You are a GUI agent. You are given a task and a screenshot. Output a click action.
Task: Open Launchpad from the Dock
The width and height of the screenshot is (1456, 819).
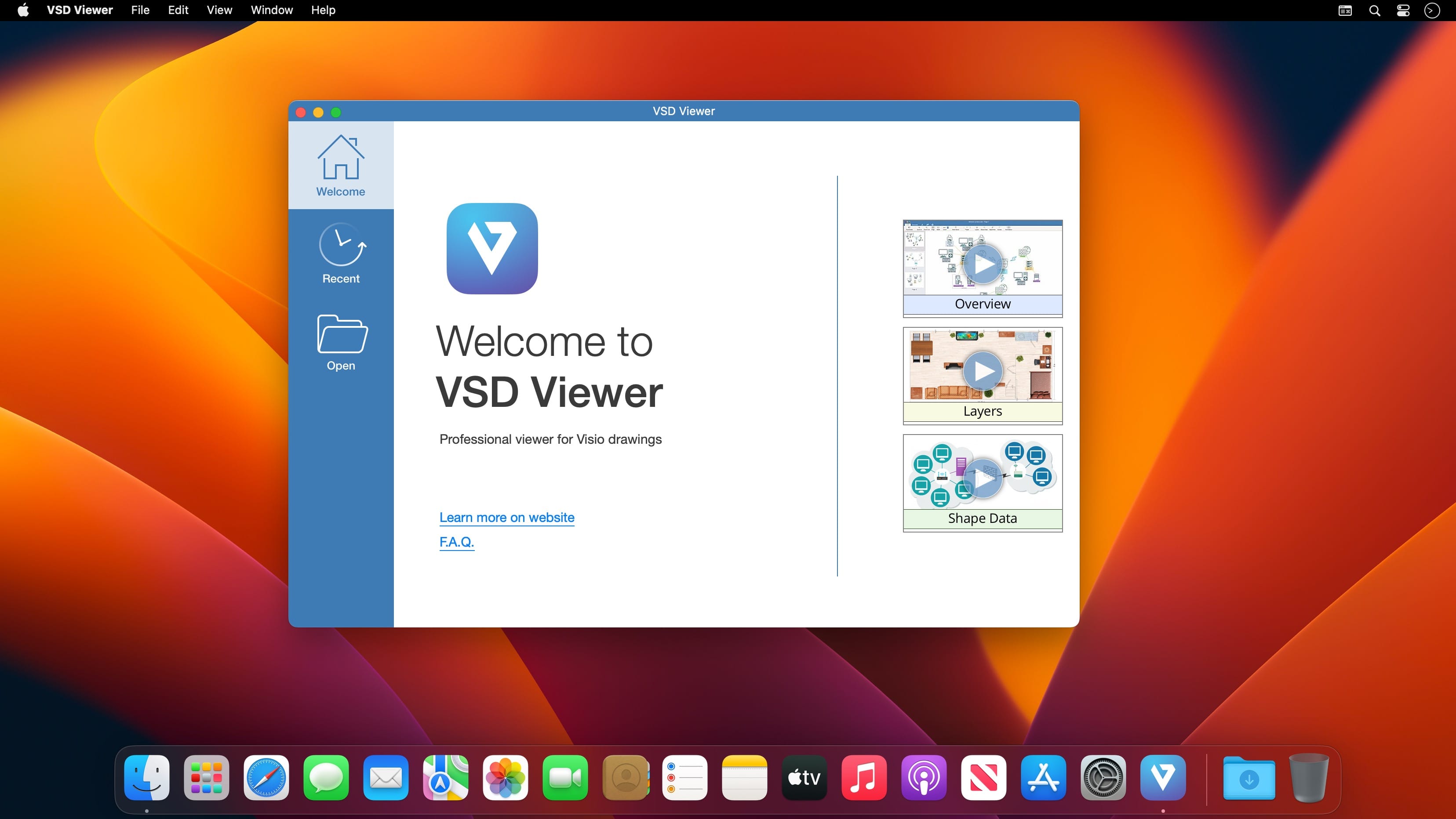[x=206, y=778]
